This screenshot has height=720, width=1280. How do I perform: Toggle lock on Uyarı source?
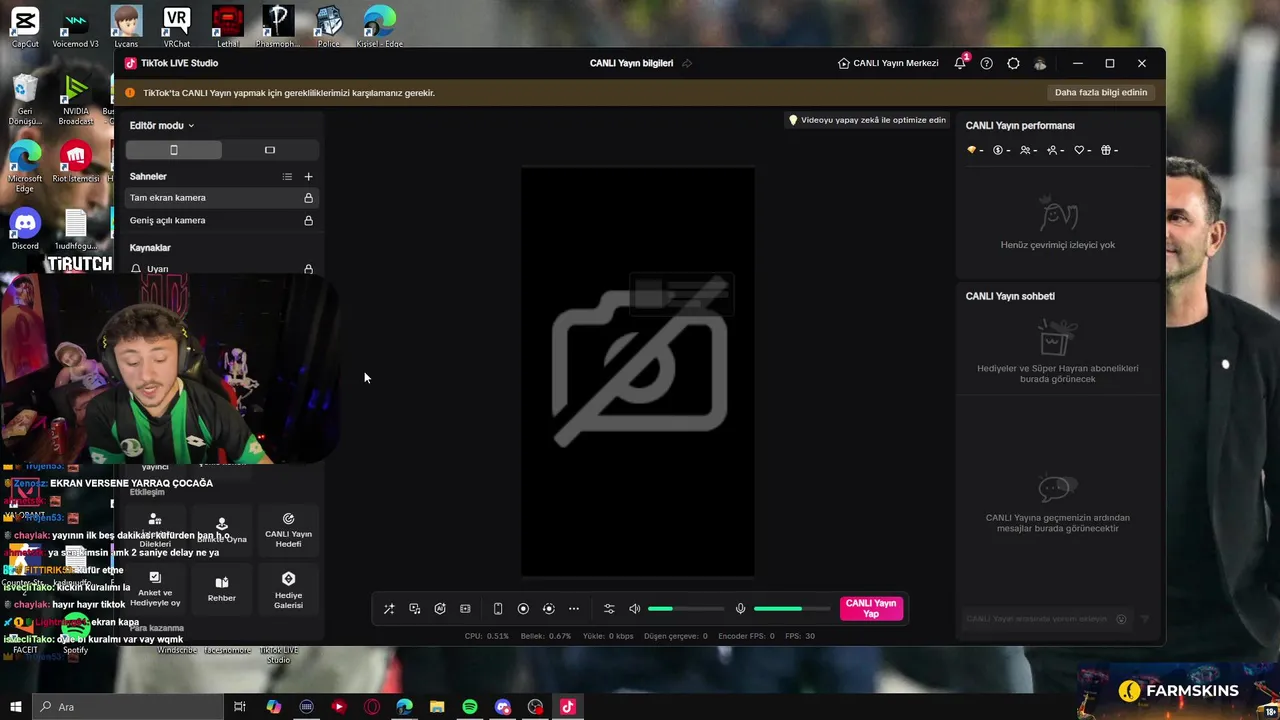coord(308,269)
